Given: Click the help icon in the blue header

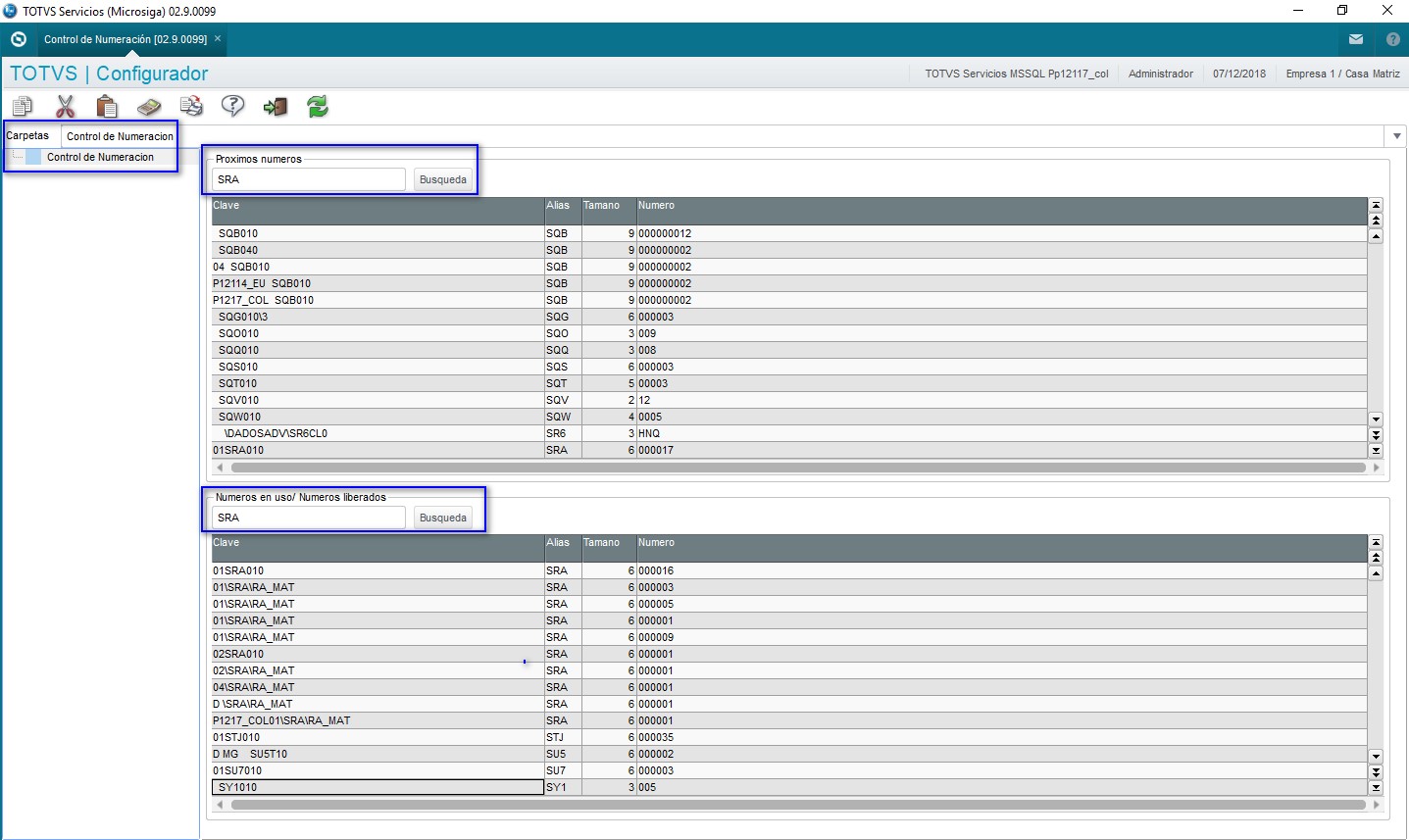Looking at the screenshot, I should click(x=1393, y=39).
